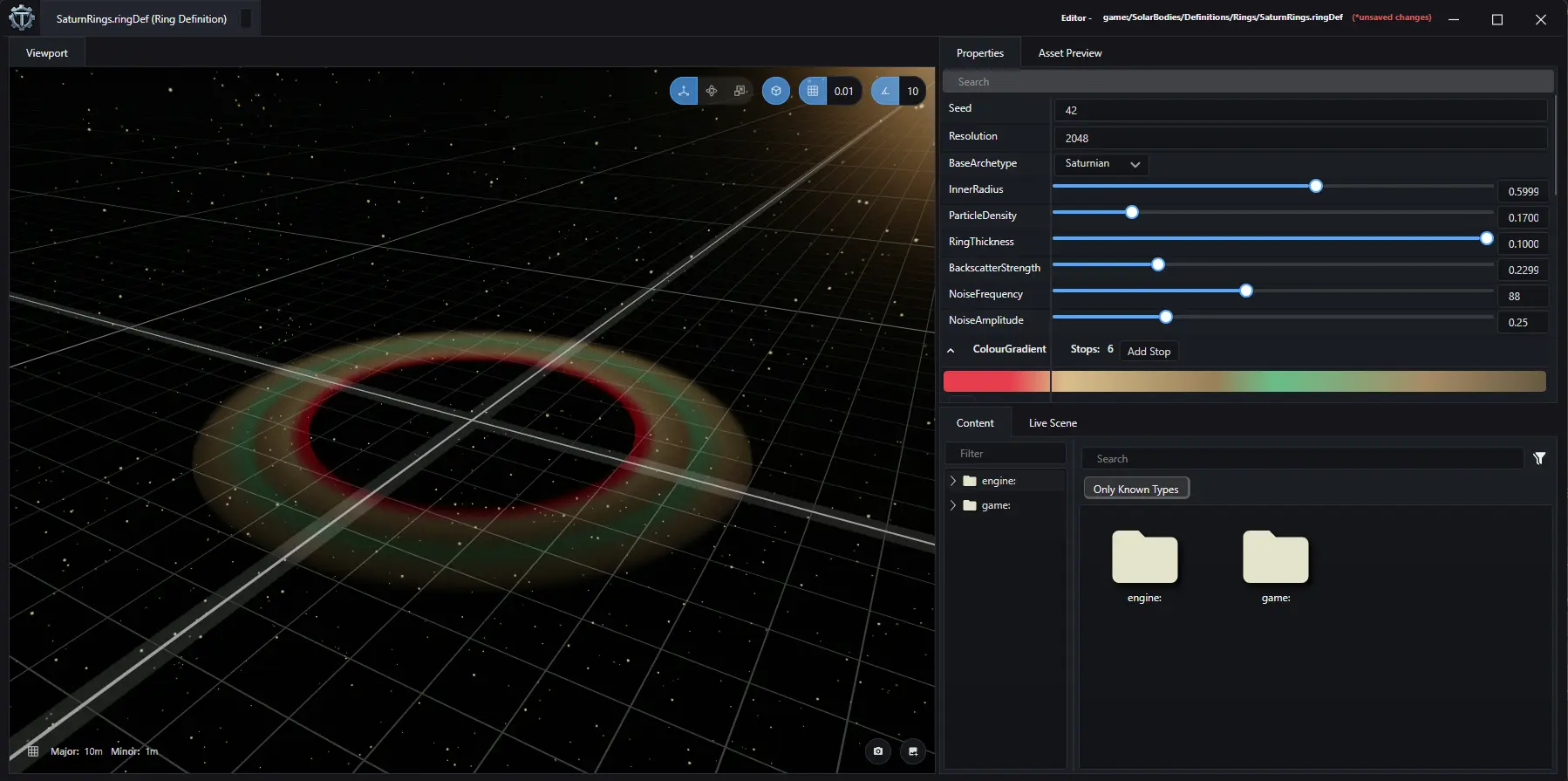Select the Content tab
The width and height of the screenshot is (1568, 781).
pyautogui.click(x=975, y=423)
